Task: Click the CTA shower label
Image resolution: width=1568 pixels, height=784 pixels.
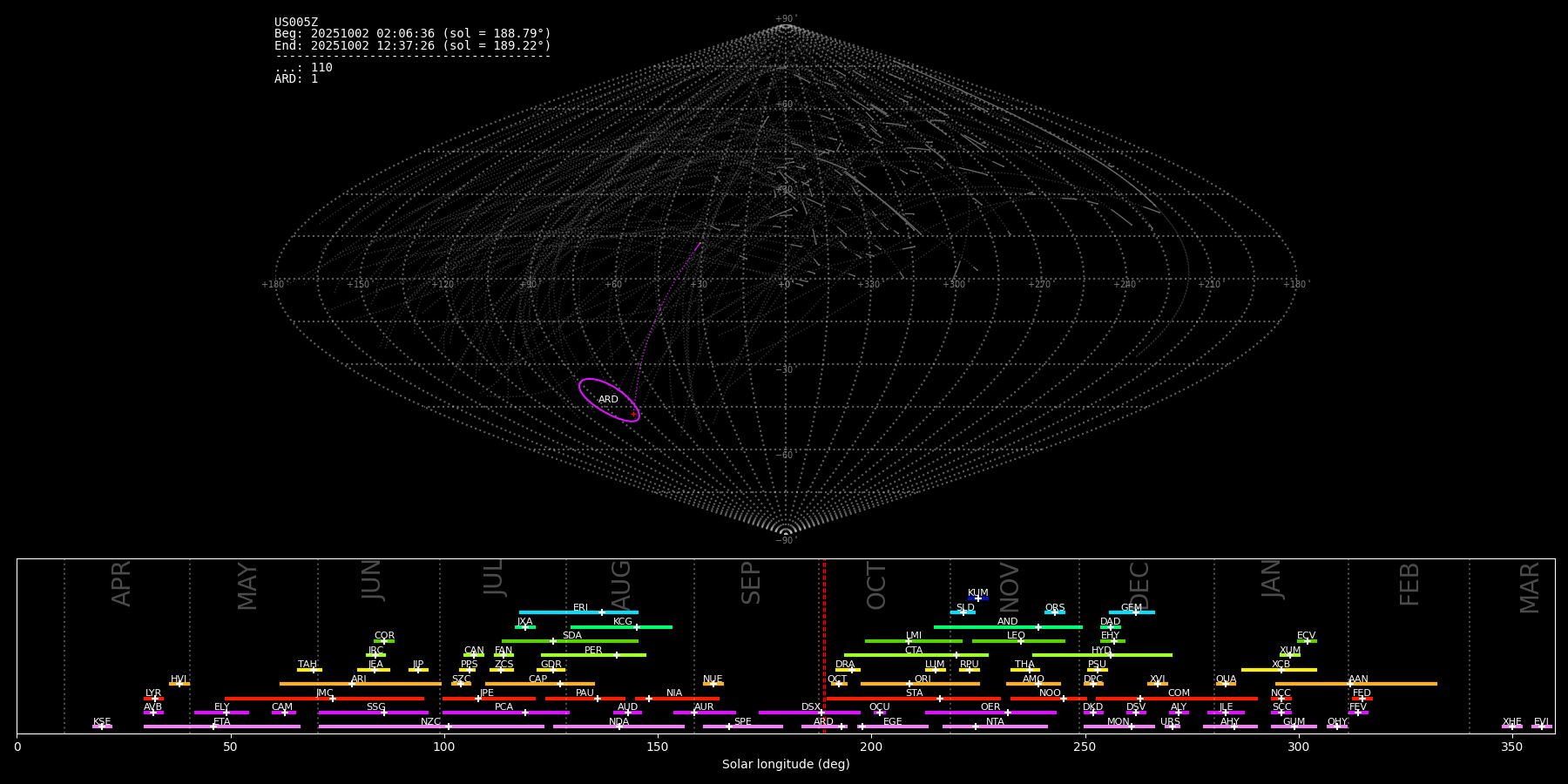Action: [913, 651]
